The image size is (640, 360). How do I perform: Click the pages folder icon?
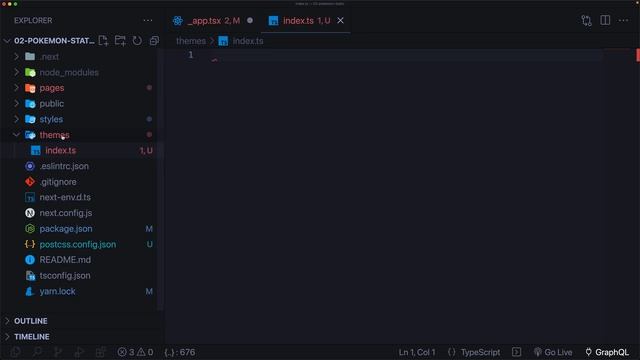[x=30, y=88]
